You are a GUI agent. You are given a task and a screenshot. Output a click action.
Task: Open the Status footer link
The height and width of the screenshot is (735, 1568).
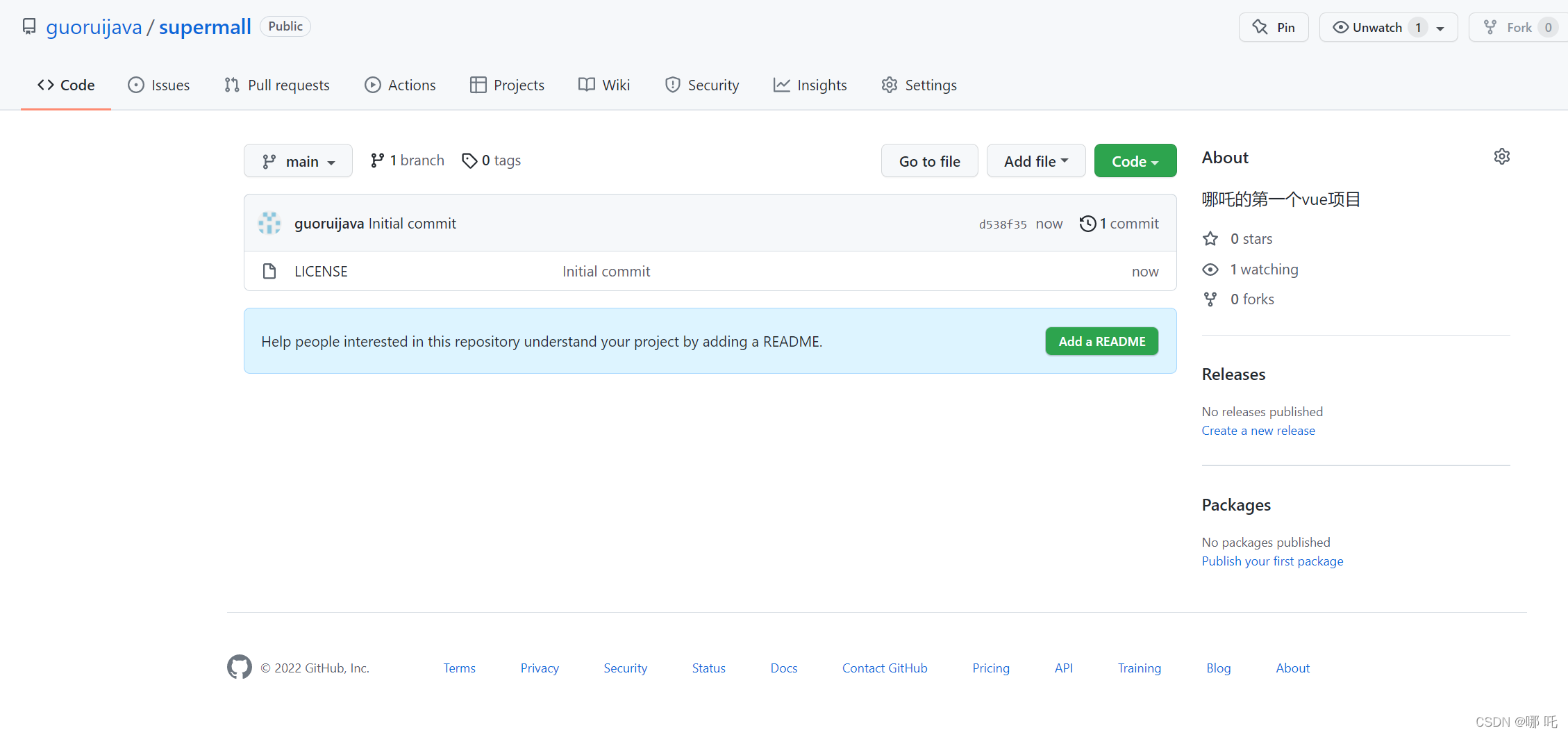point(708,668)
